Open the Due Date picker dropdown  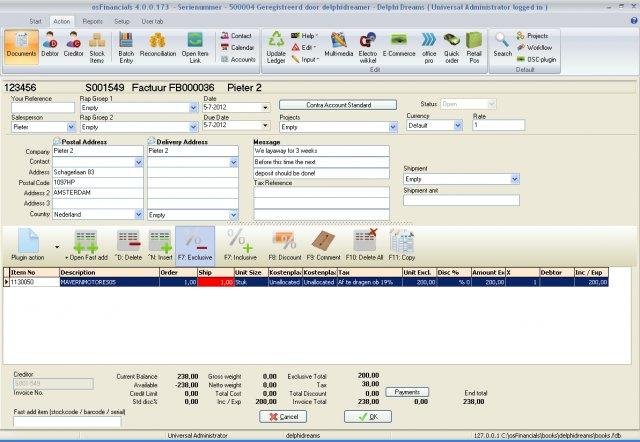pyautogui.click(x=265, y=125)
